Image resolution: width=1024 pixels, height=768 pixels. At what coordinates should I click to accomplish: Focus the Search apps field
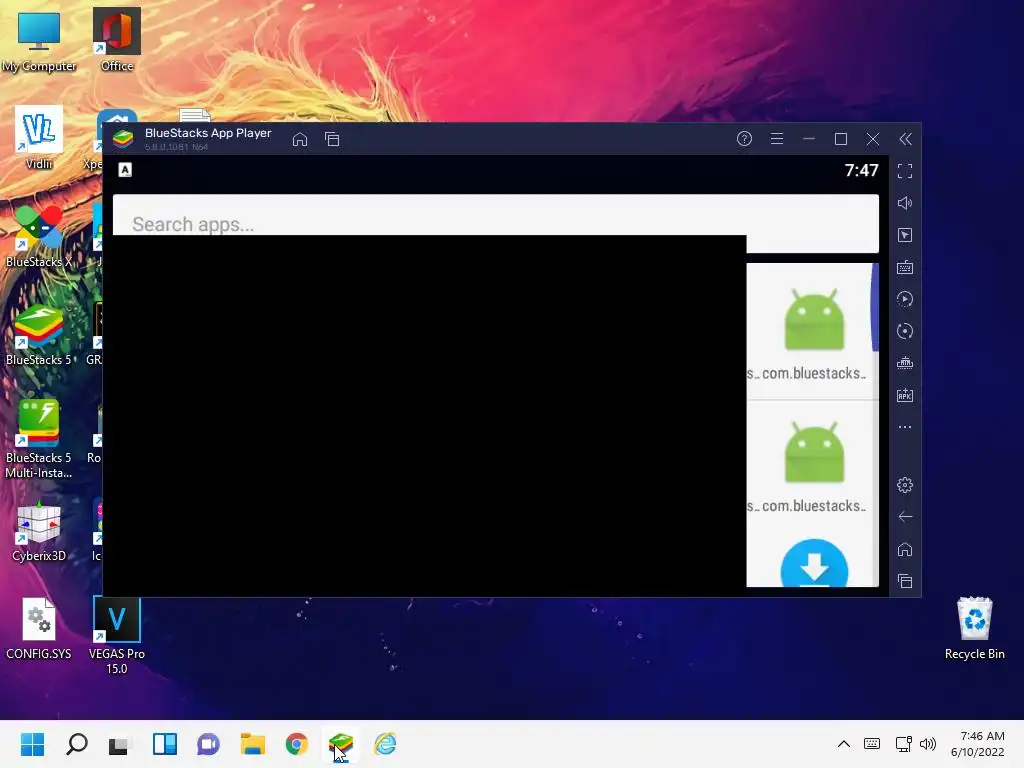(496, 223)
